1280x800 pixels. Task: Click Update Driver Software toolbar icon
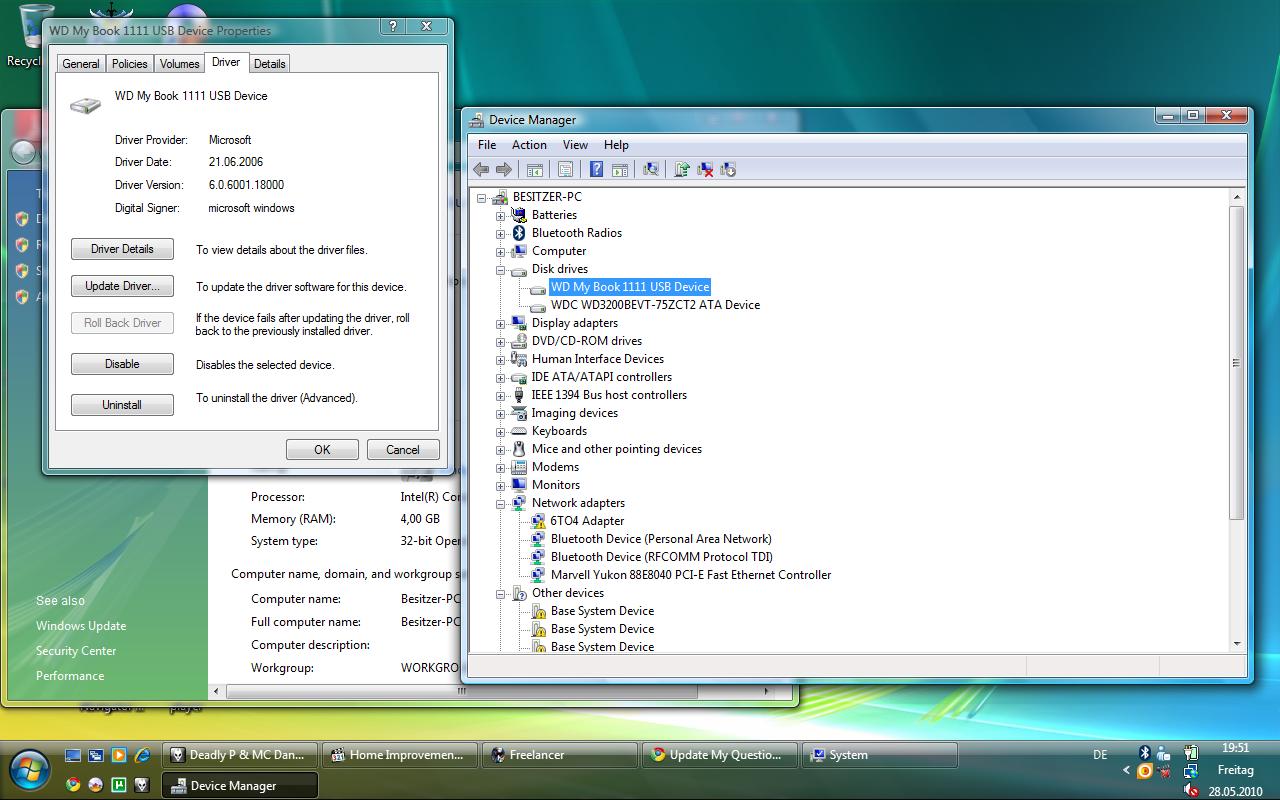click(x=682, y=170)
